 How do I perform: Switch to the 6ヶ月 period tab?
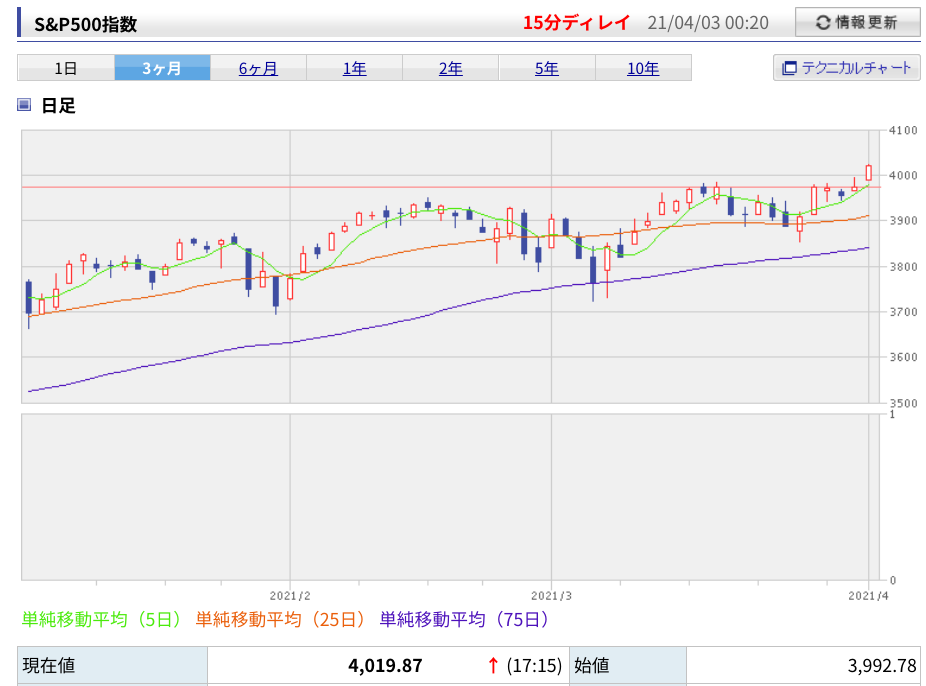pyautogui.click(x=258, y=68)
